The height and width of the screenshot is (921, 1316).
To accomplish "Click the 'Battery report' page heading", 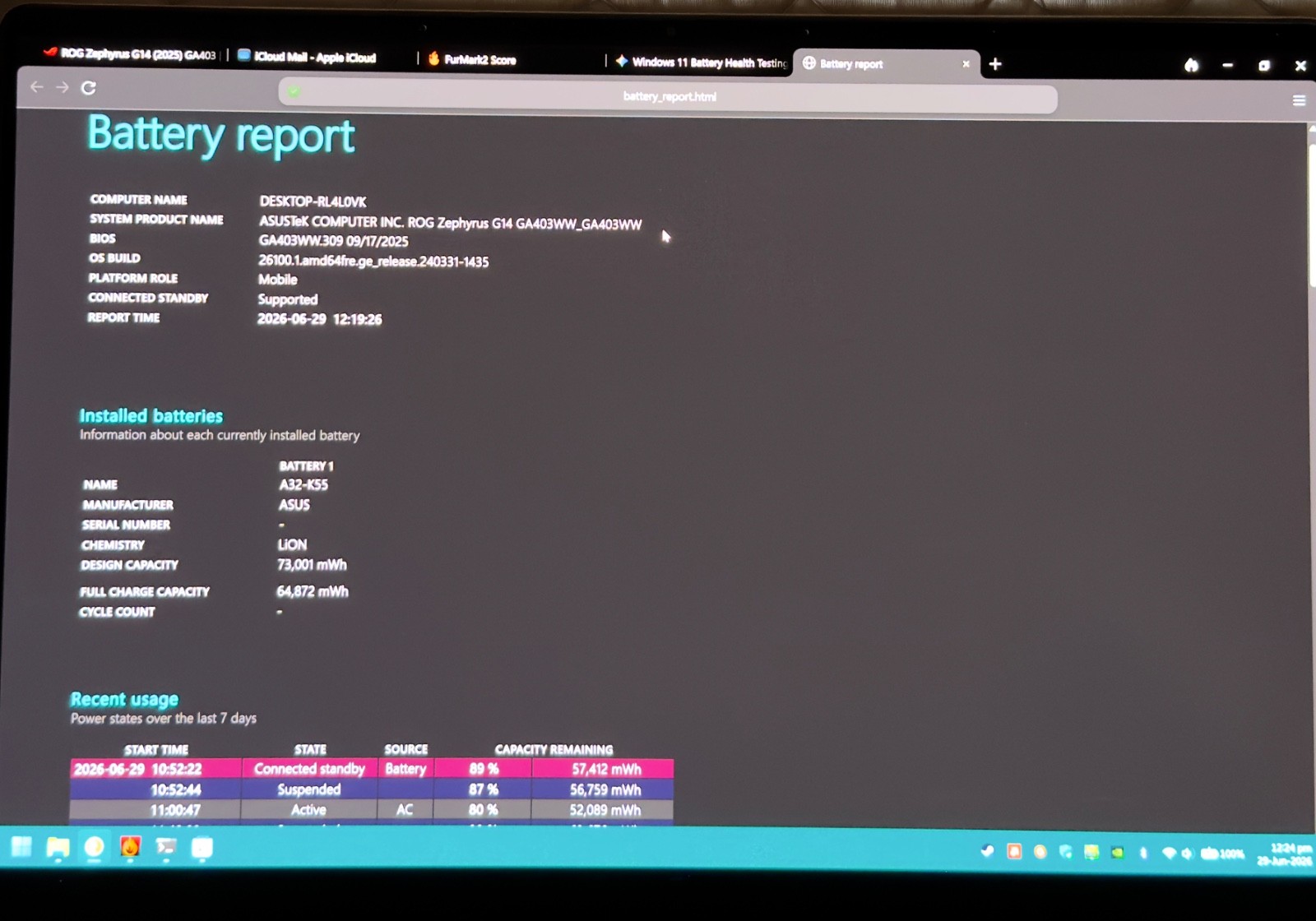I will click(220, 135).
